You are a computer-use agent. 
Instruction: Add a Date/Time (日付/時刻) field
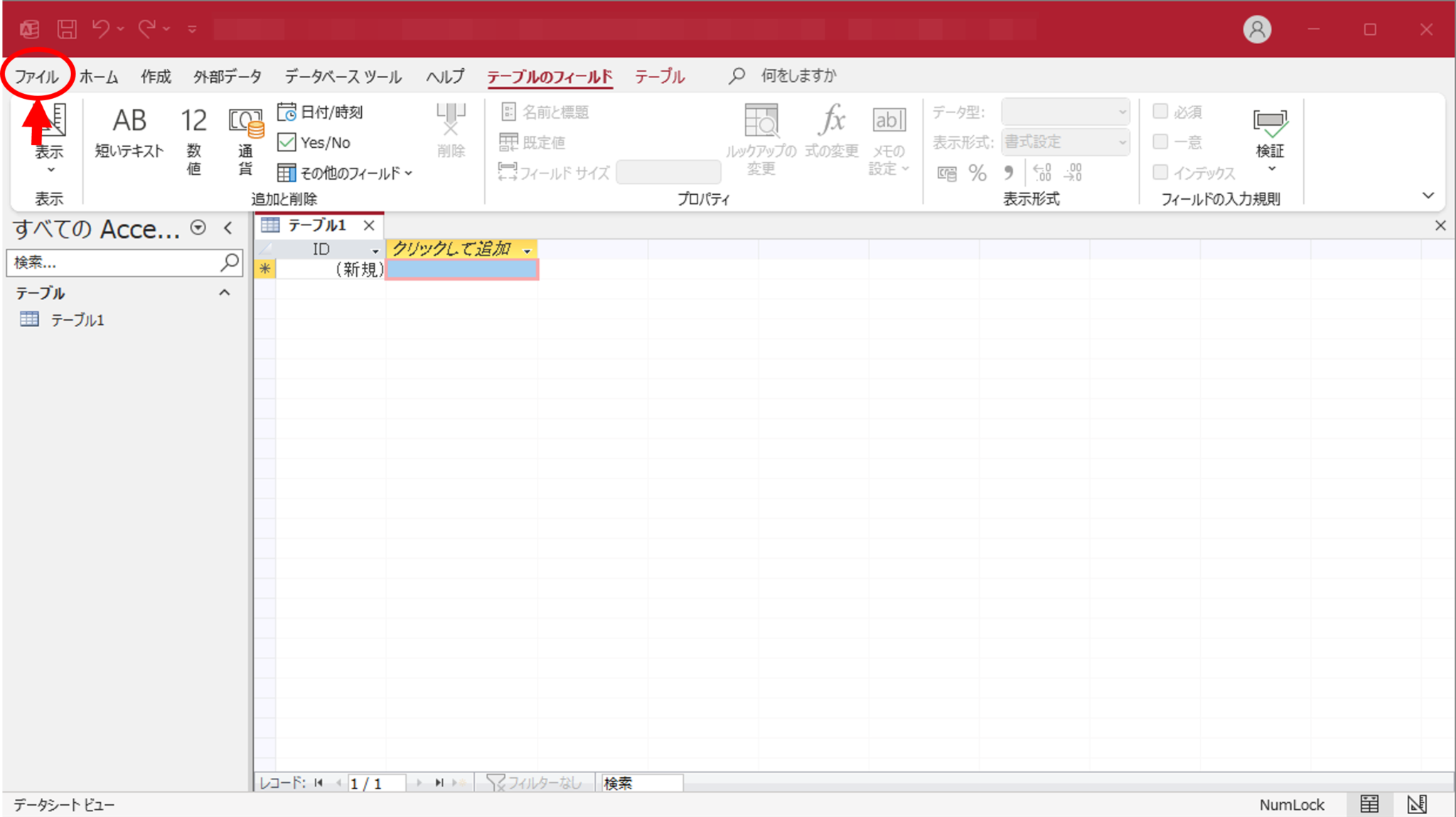[321, 112]
